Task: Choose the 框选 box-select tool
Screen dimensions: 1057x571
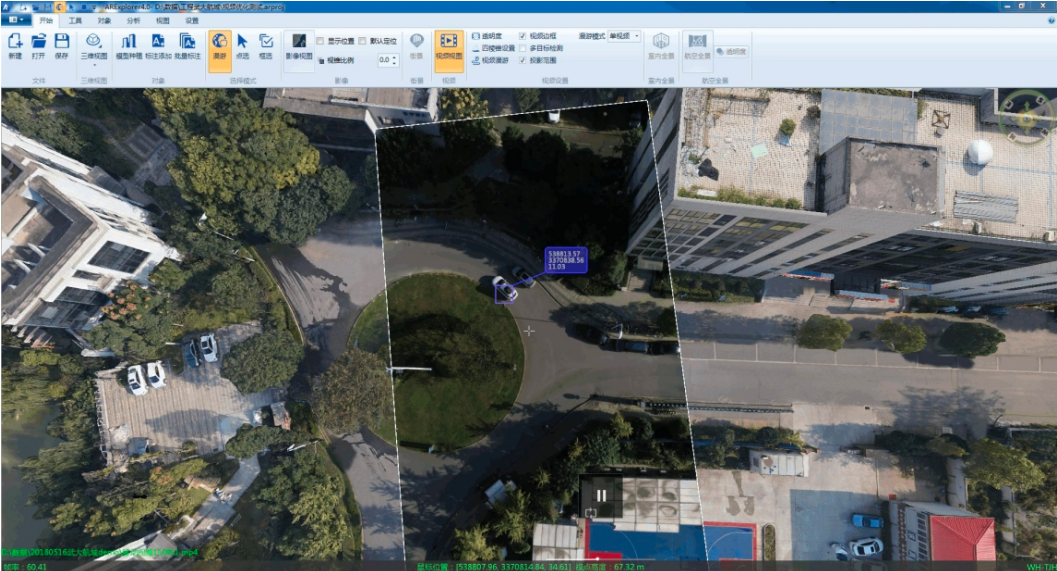Action: [266, 47]
